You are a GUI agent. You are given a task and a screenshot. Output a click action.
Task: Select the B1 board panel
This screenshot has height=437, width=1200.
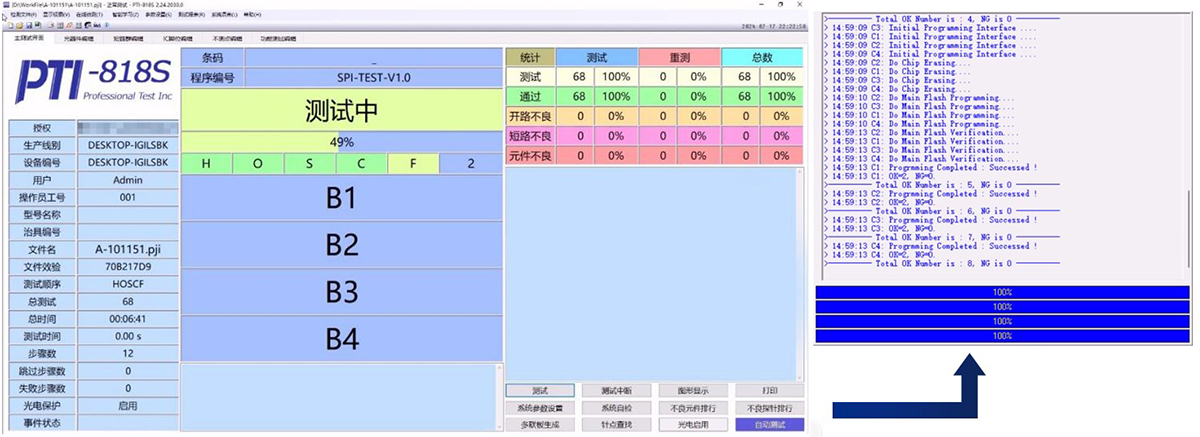(x=342, y=198)
